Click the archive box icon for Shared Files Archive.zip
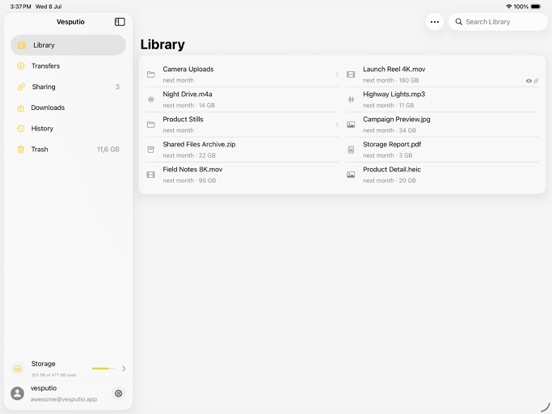 tap(151, 150)
